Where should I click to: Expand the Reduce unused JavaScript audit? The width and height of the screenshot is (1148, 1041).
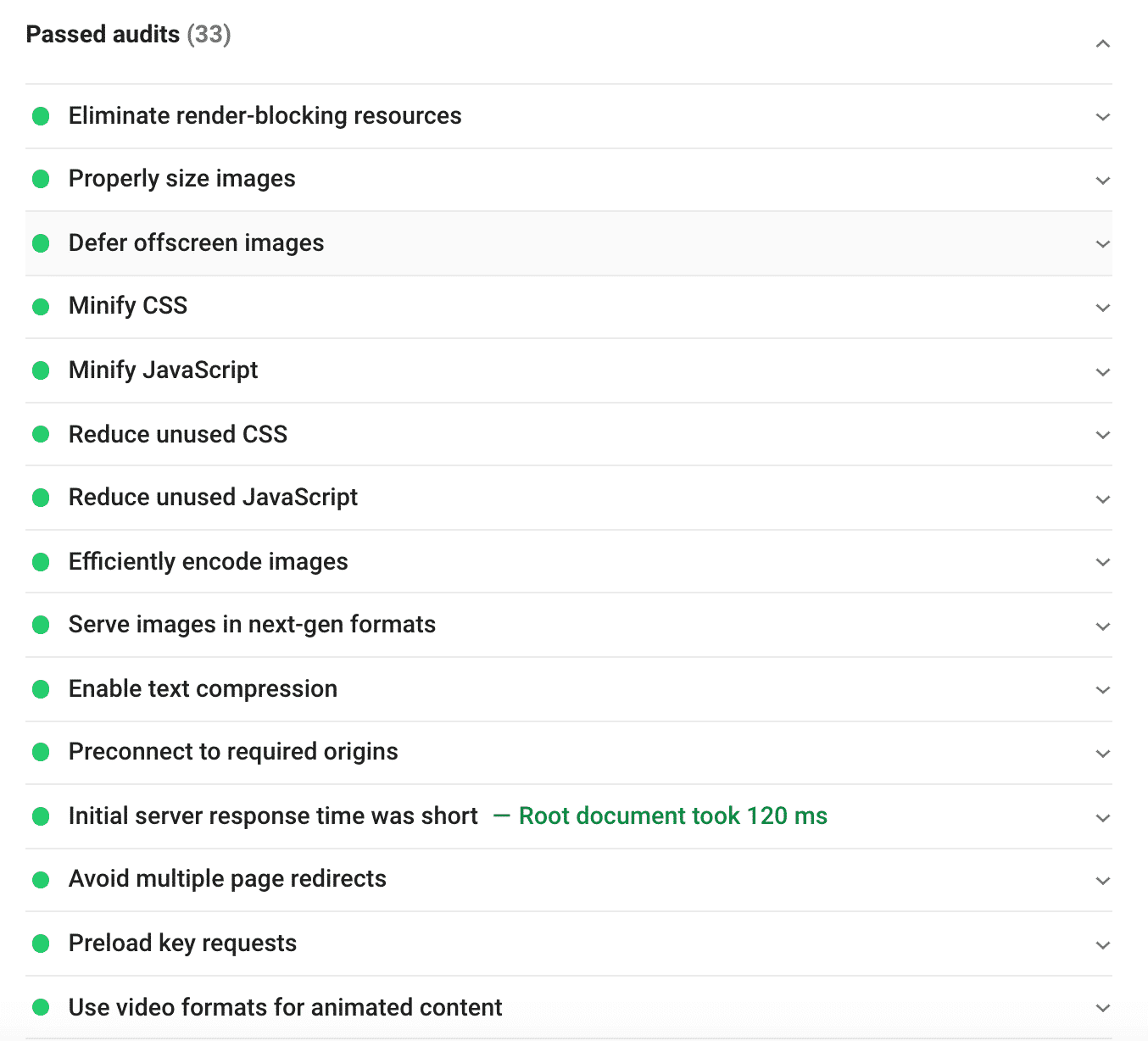pos(1102,498)
